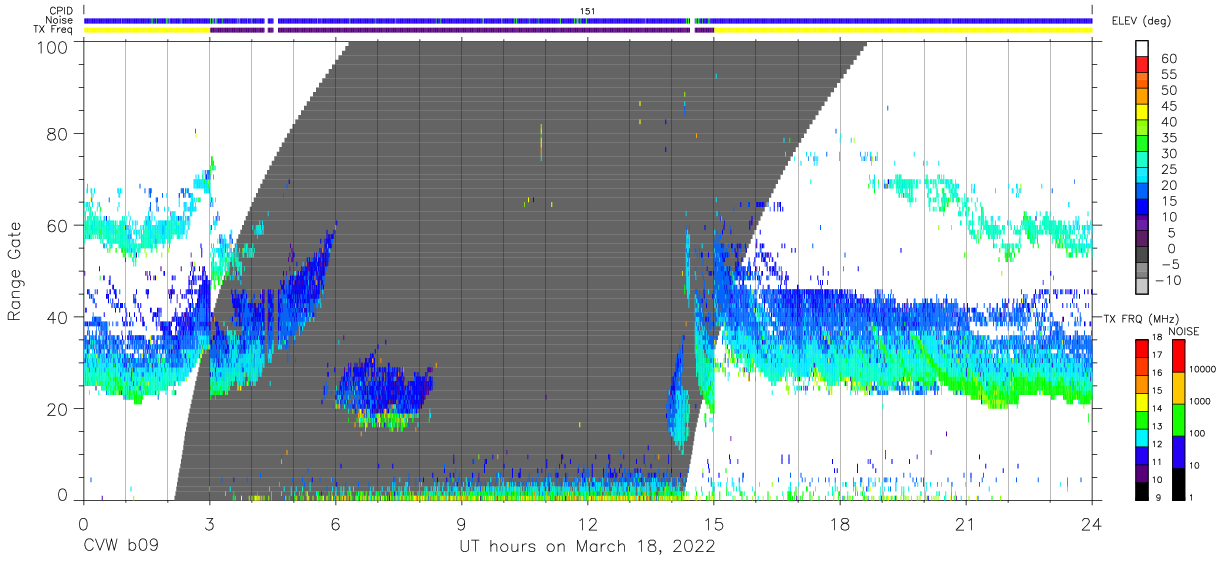The width and height of the screenshot is (1228, 567).
Task: Click the 50 label on elevation scale
Action: tap(1169, 91)
